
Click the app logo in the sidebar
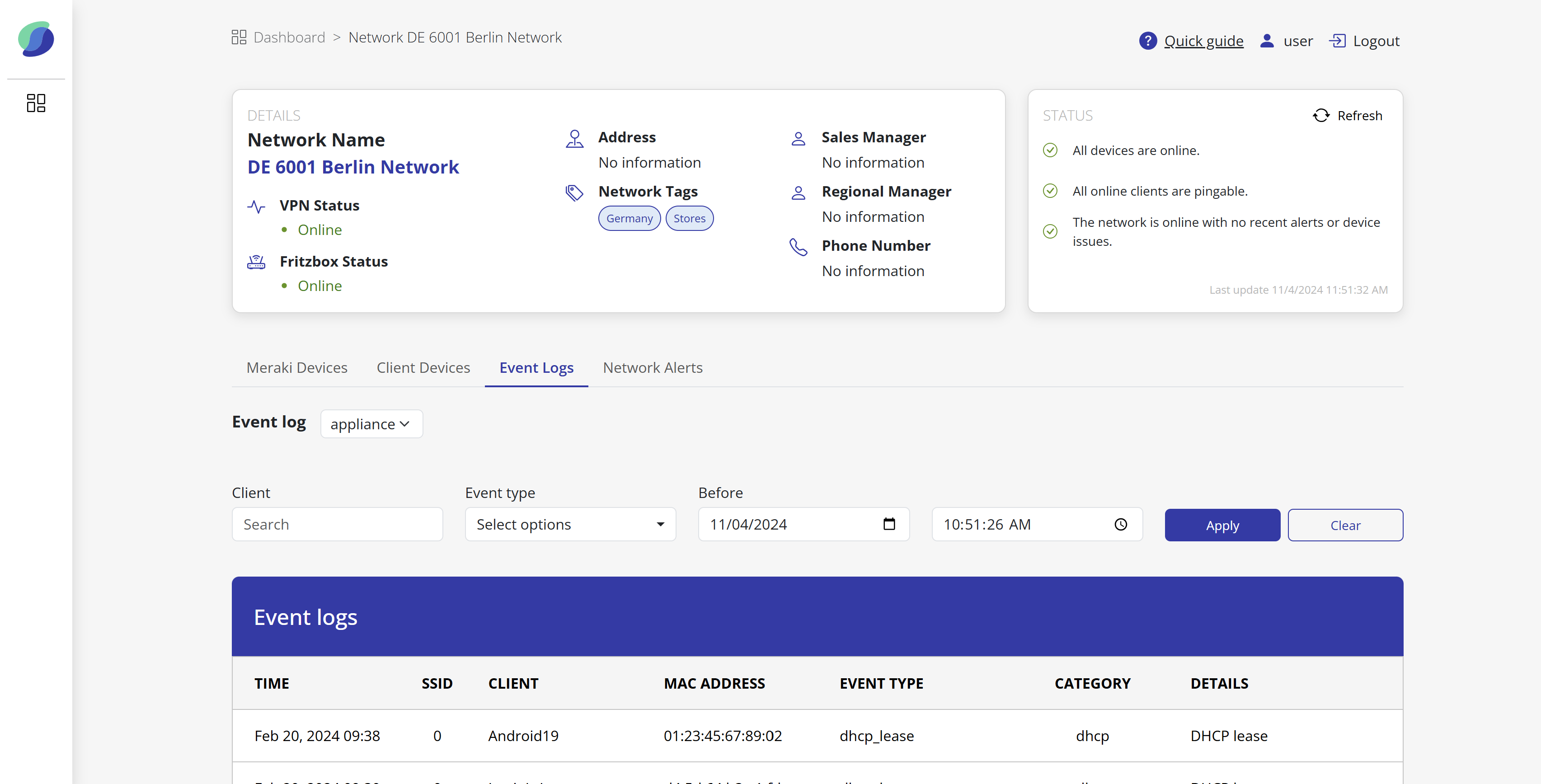36,39
